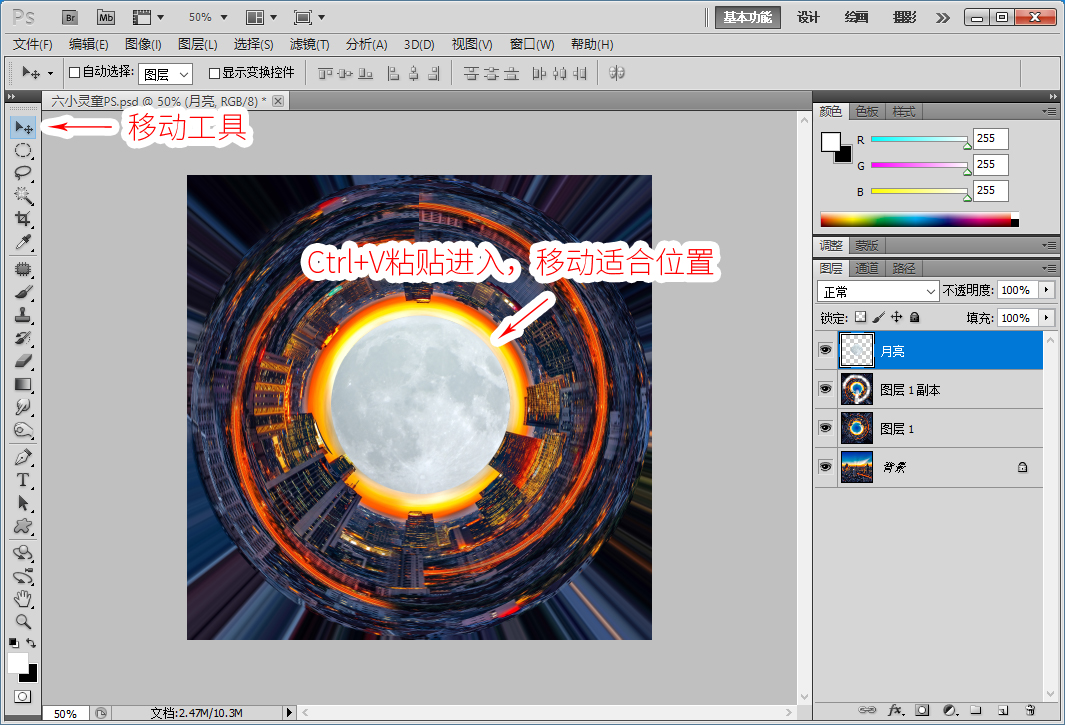The height and width of the screenshot is (725, 1065).
Task: Switch to the 色板 tab
Action: (x=867, y=111)
